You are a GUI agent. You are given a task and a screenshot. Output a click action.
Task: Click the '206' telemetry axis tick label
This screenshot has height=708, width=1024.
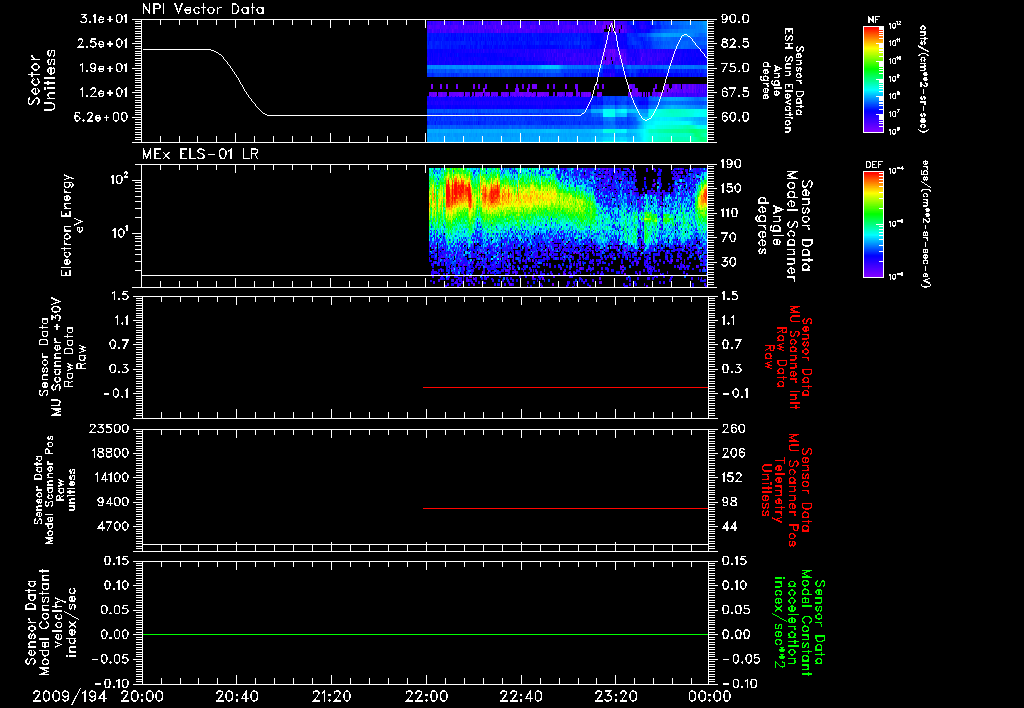click(732, 453)
